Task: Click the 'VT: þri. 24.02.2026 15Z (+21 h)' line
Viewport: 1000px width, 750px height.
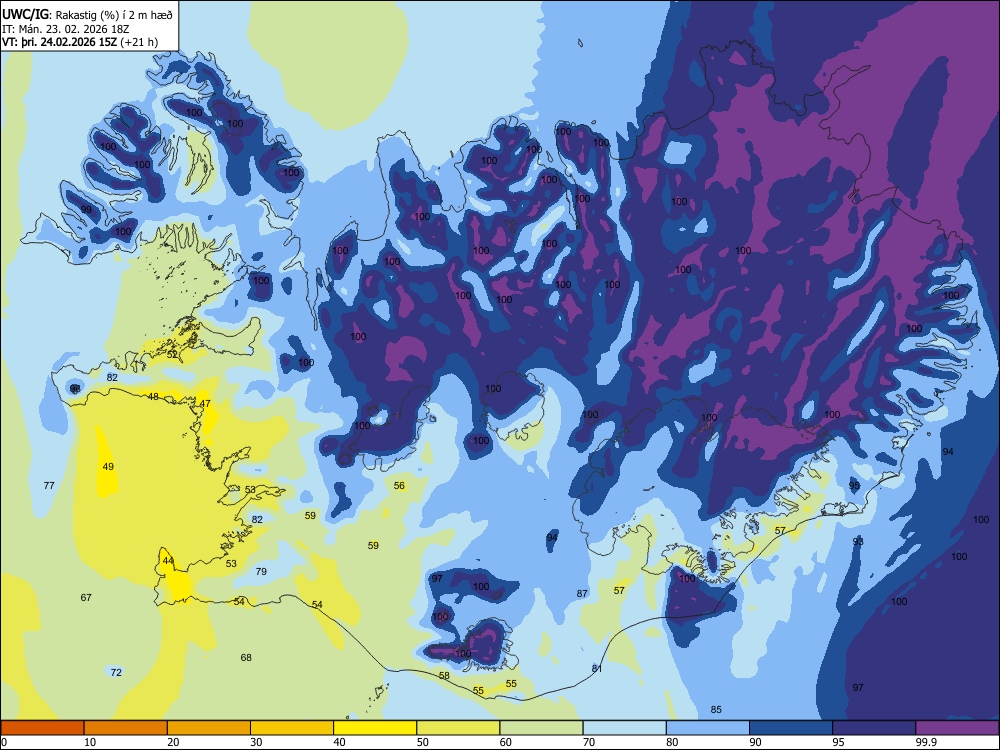Action: [x=80, y=42]
